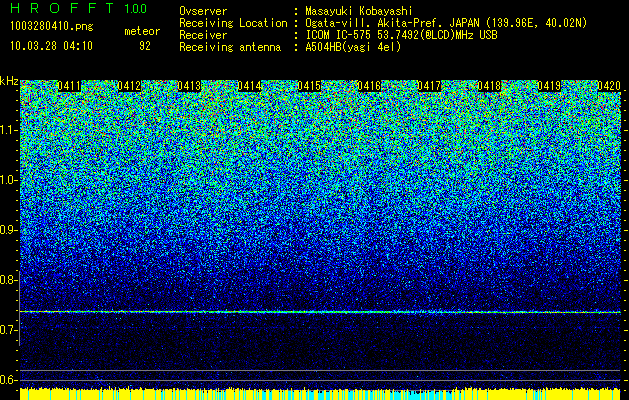Click the 1.1 frequency axis label

tap(8, 130)
